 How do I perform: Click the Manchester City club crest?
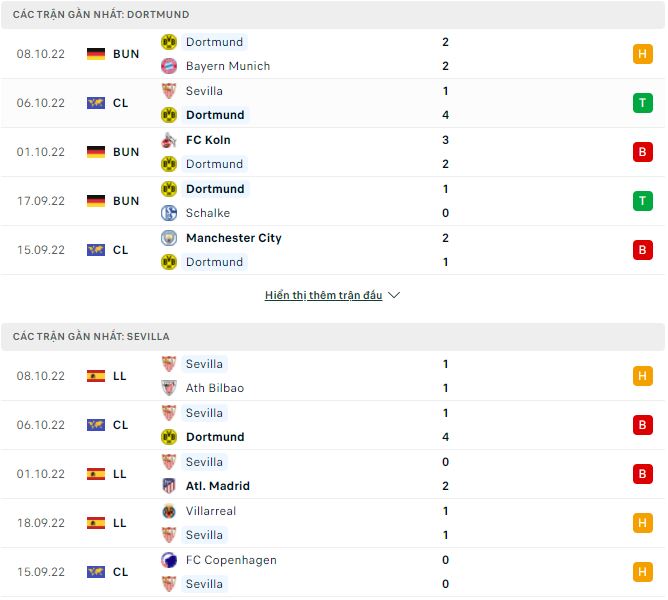pyautogui.click(x=168, y=238)
